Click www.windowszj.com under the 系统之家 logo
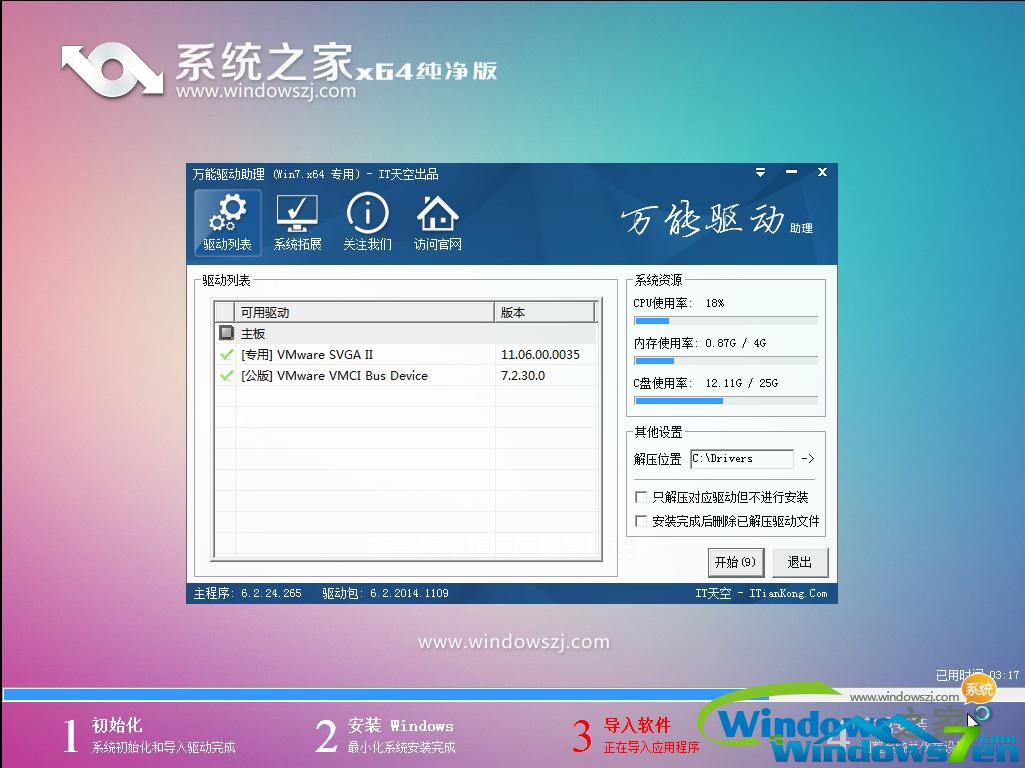The image size is (1025, 768). click(266, 90)
